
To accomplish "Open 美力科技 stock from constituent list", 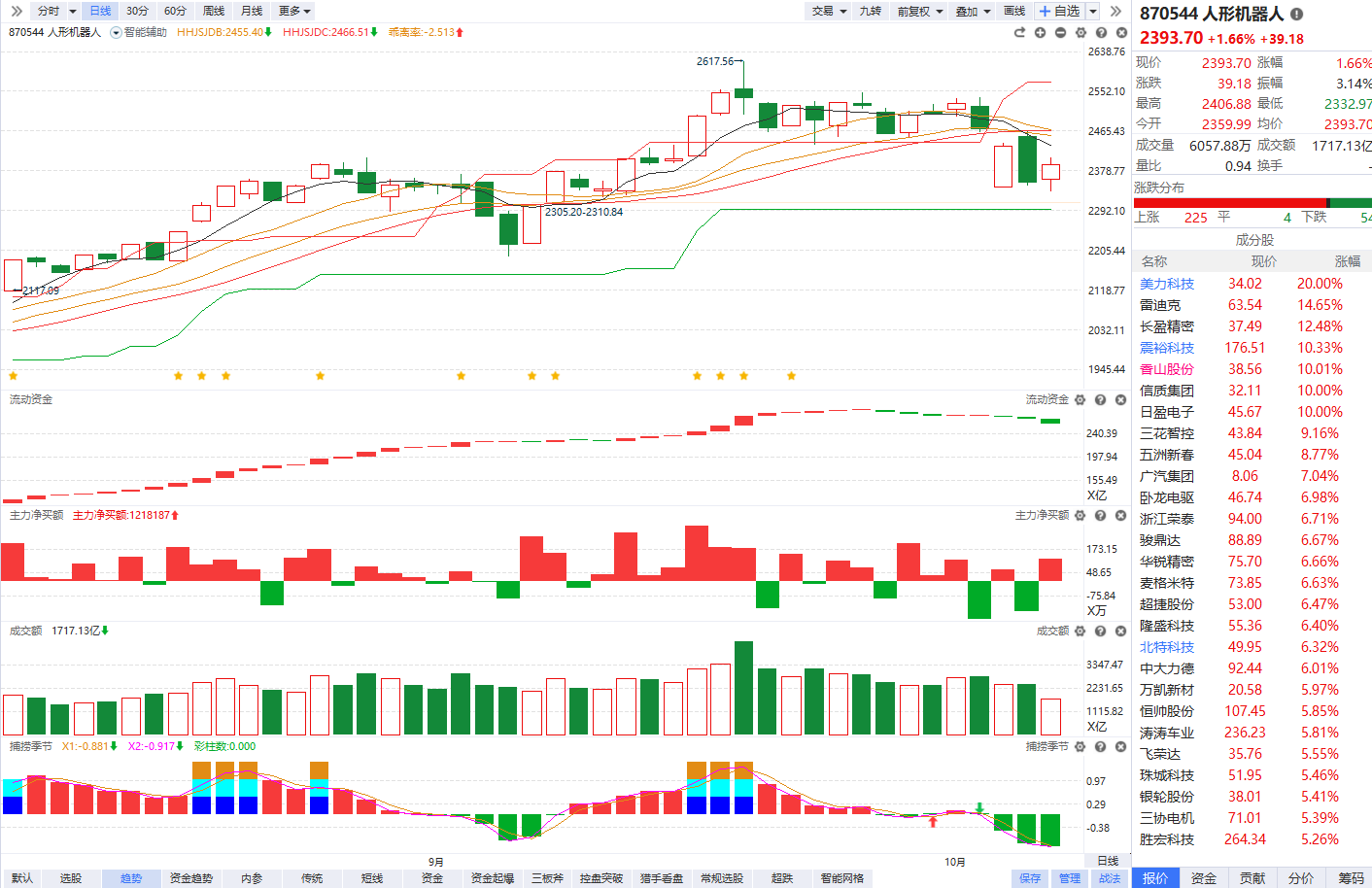I will point(1167,284).
